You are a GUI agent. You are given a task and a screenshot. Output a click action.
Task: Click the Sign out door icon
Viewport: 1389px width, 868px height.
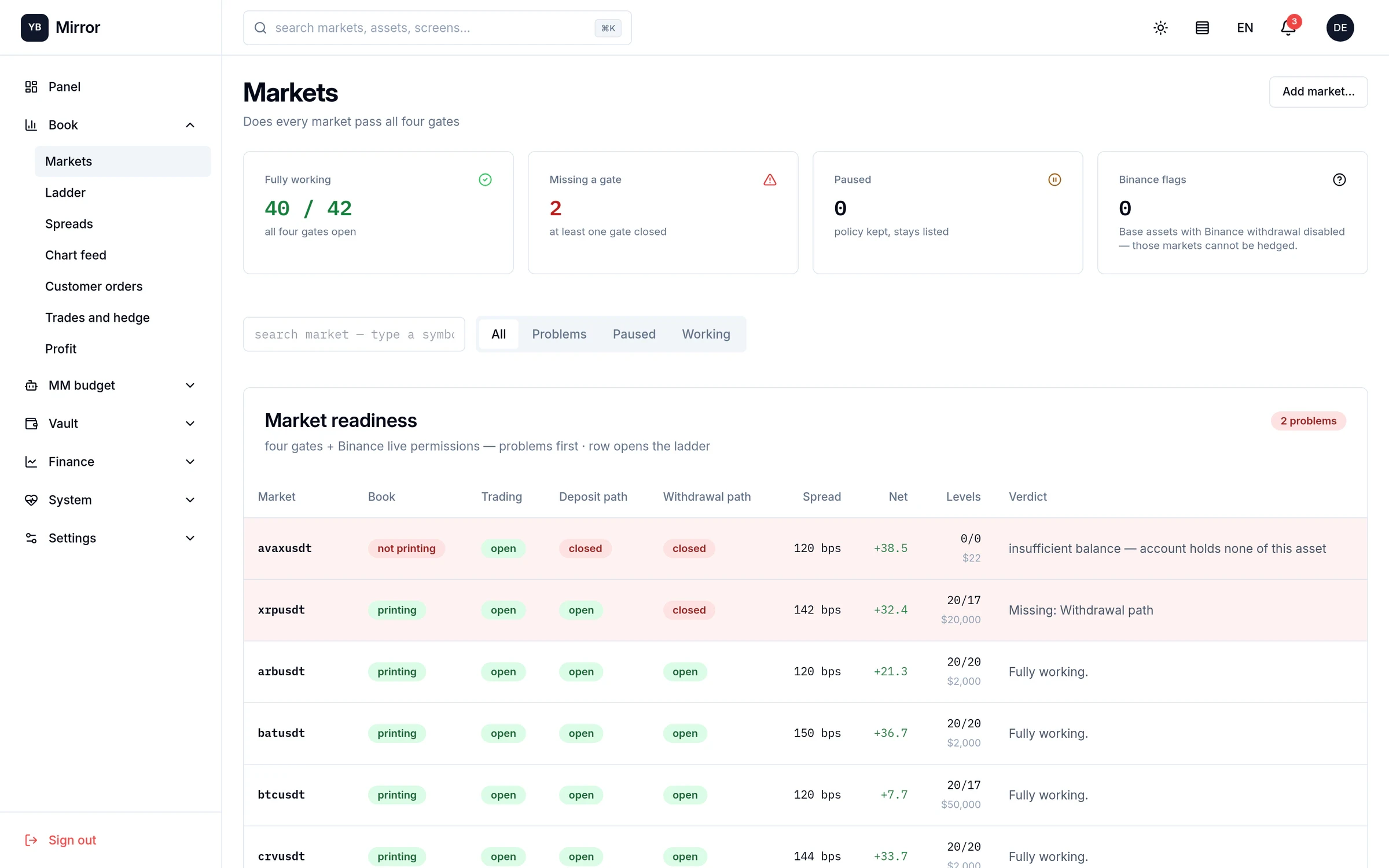(x=31, y=840)
